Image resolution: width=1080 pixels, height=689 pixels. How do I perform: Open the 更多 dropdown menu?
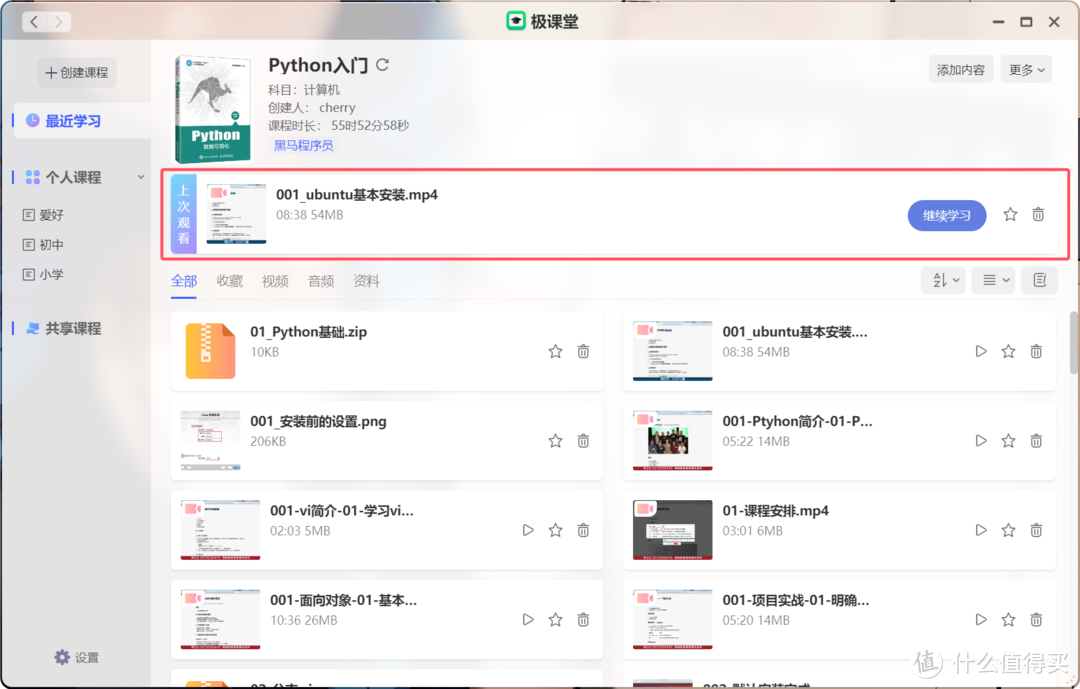(x=1026, y=69)
